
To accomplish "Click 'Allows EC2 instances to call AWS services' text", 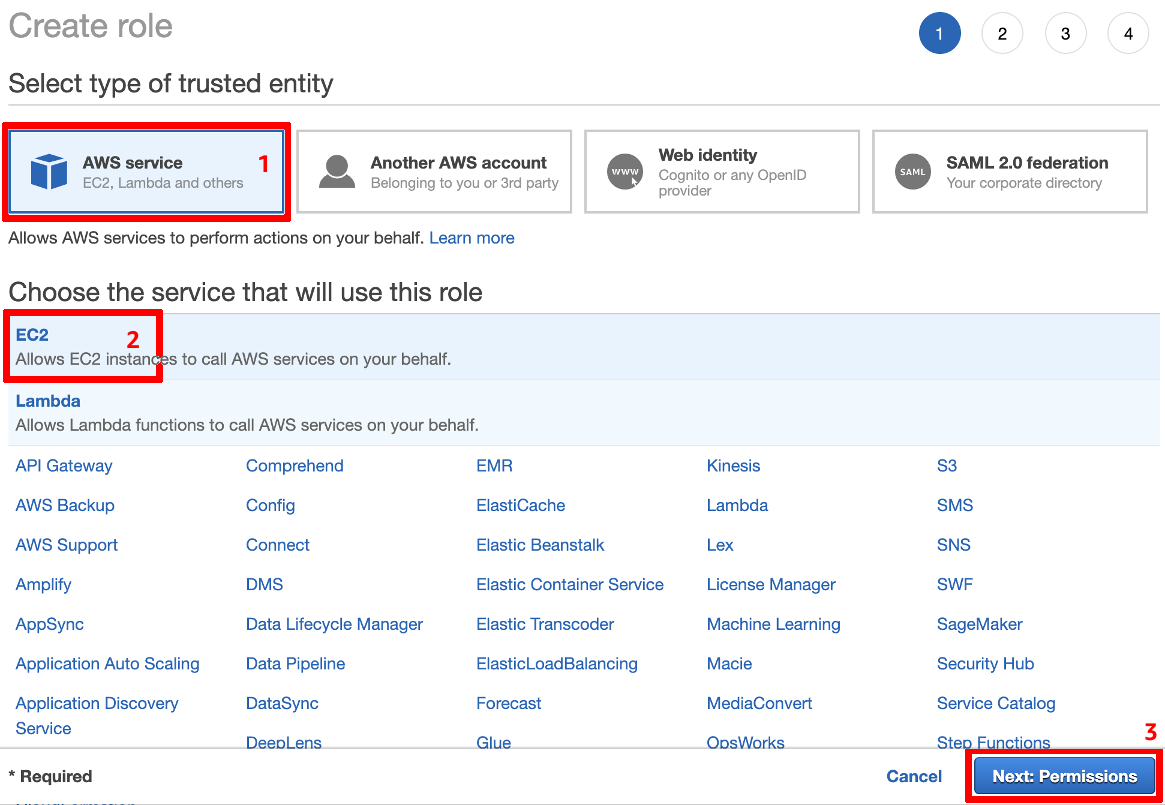I will click(x=233, y=359).
